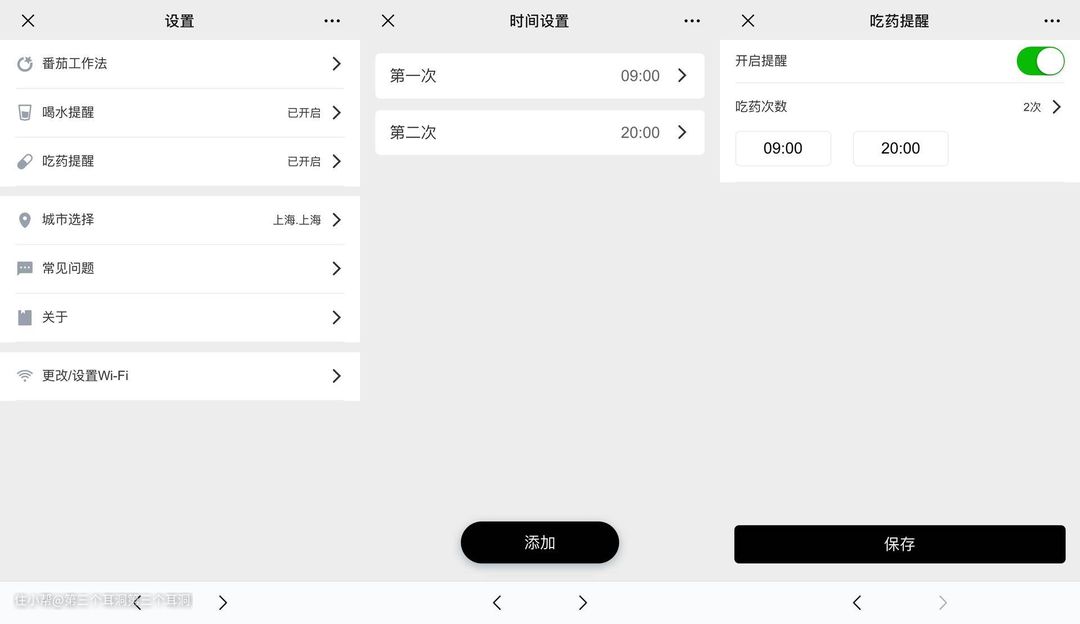Click the water cup icon beside 喝水提醒

(x=25, y=113)
